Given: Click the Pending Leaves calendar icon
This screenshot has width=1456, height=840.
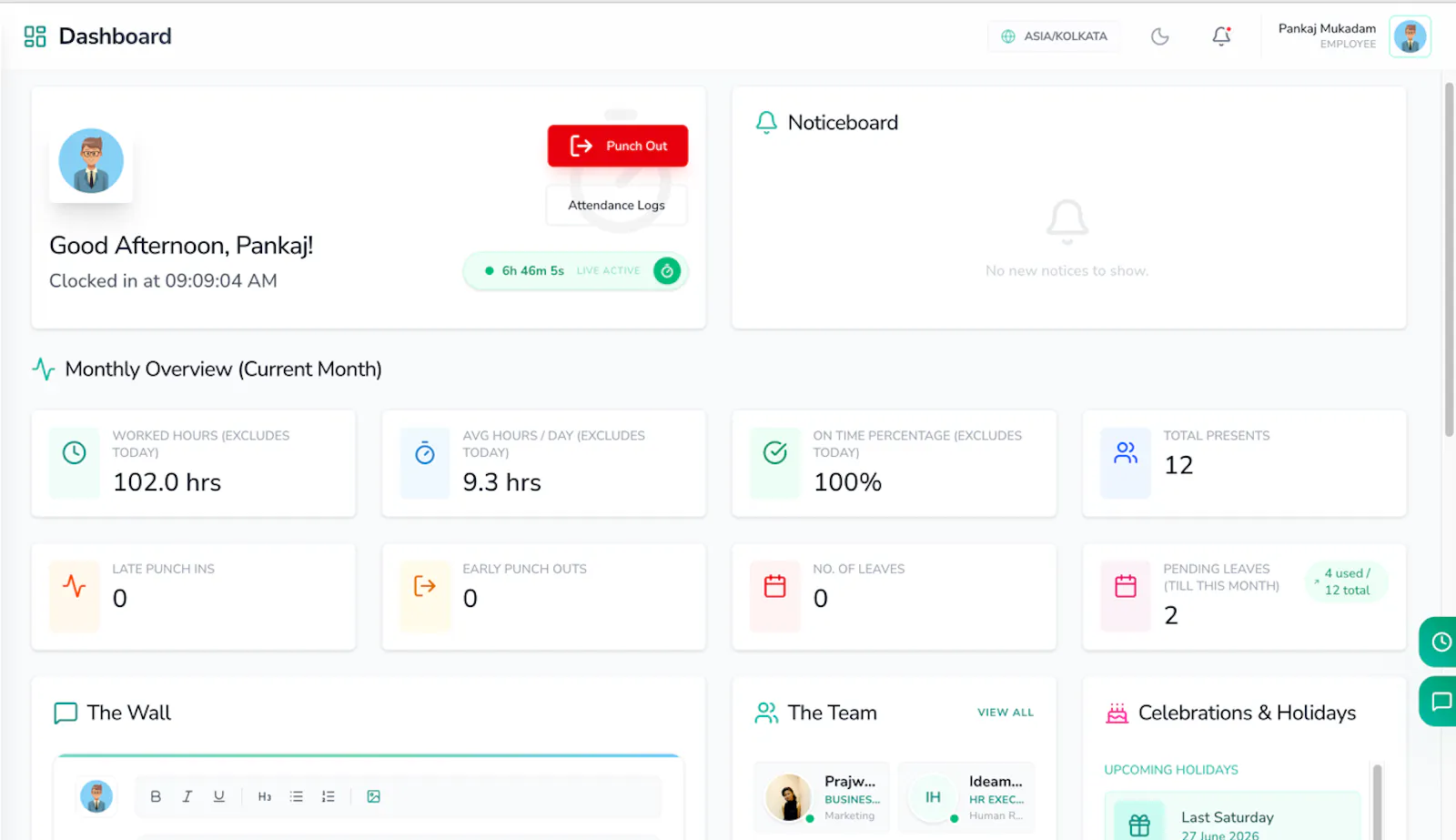Looking at the screenshot, I should [x=1126, y=586].
